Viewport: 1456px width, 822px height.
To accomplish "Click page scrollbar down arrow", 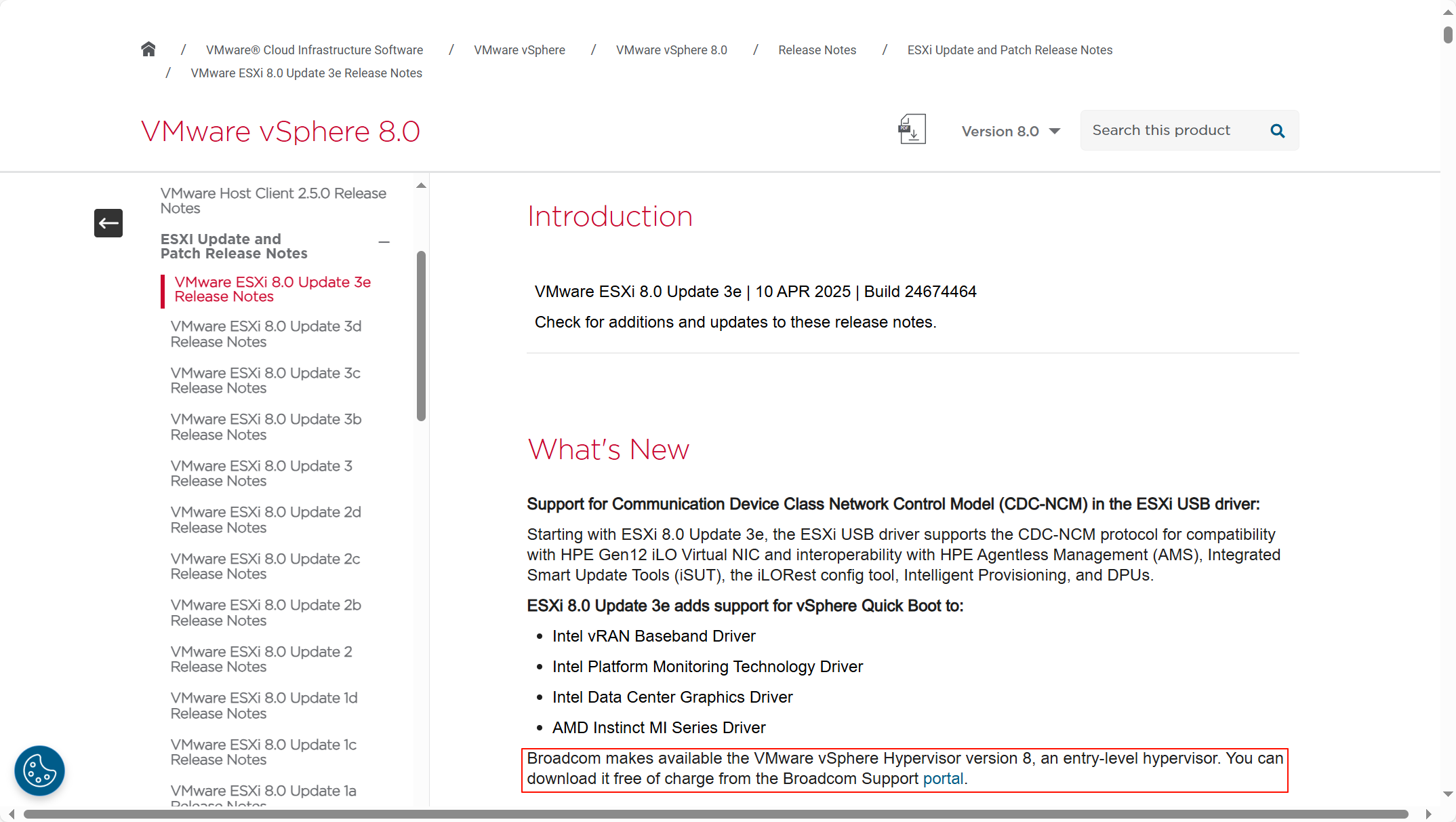I will coord(1448,794).
